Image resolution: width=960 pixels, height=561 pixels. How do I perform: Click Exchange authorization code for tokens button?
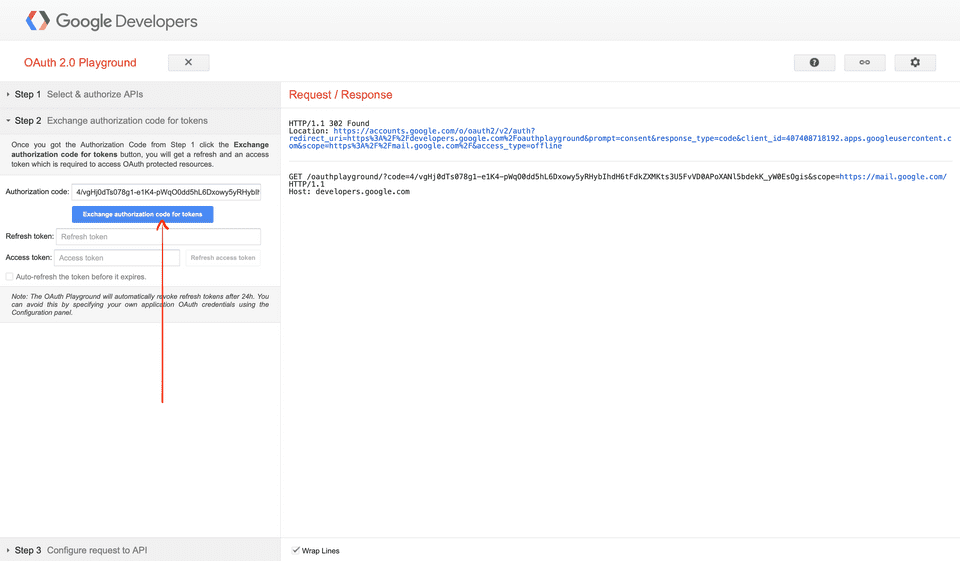[143, 214]
